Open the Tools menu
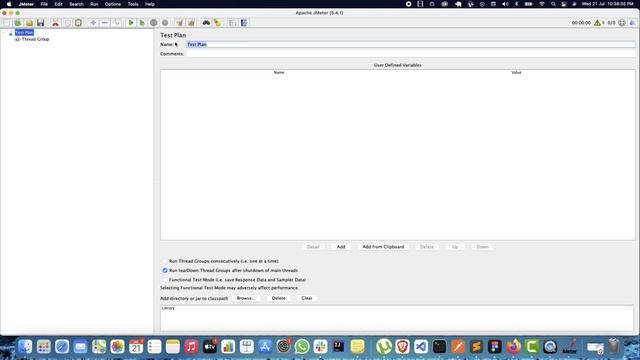The height and width of the screenshot is (360, 640). 133,4
